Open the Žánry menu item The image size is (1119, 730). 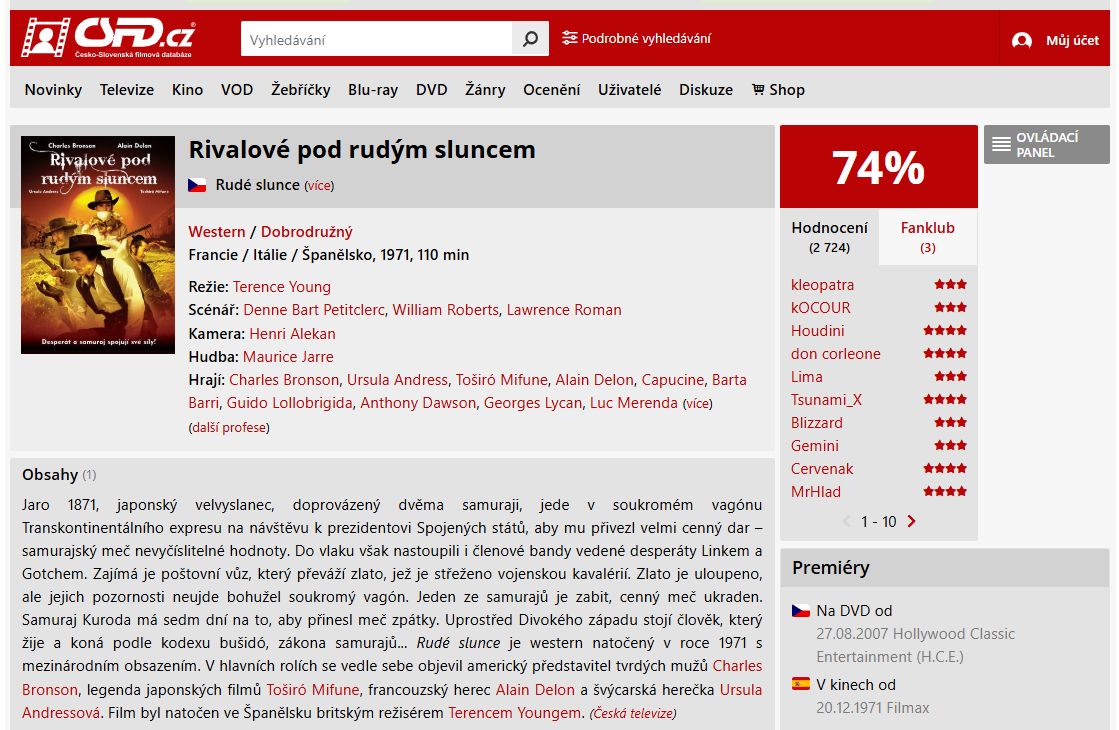click(x=485, y=90)
